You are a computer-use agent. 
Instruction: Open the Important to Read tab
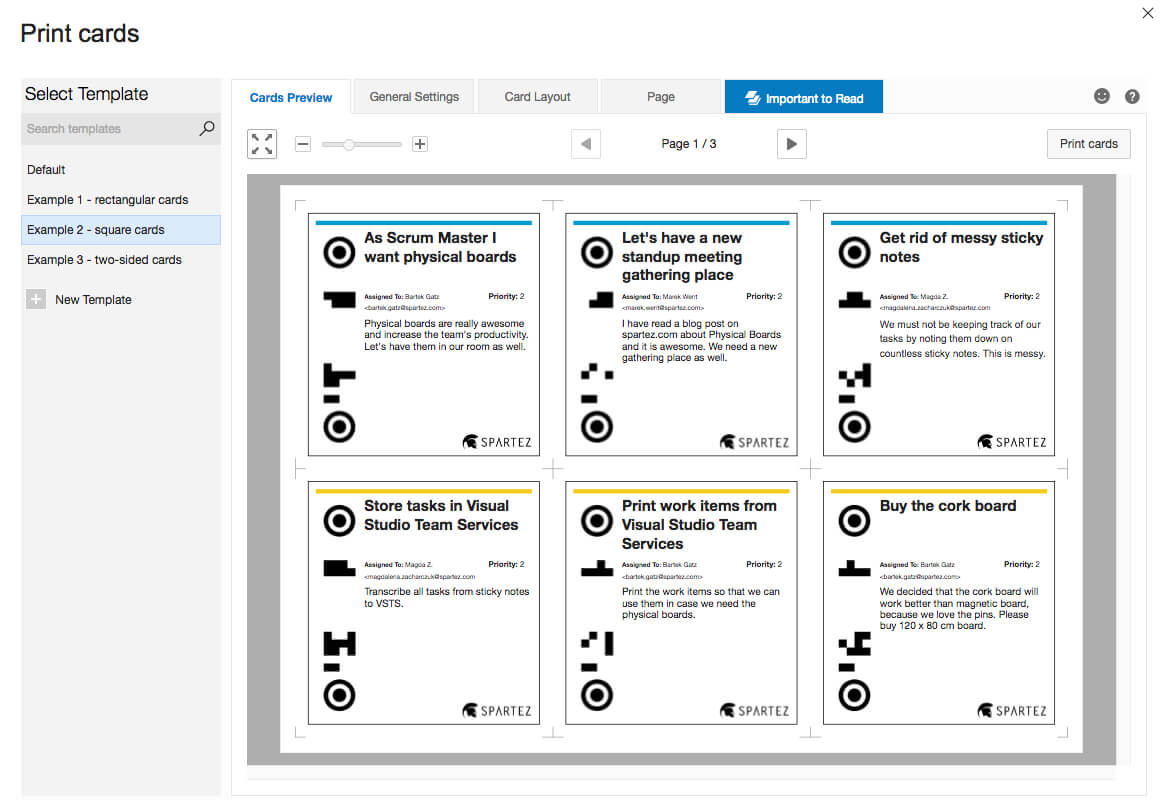click(803, 98)
